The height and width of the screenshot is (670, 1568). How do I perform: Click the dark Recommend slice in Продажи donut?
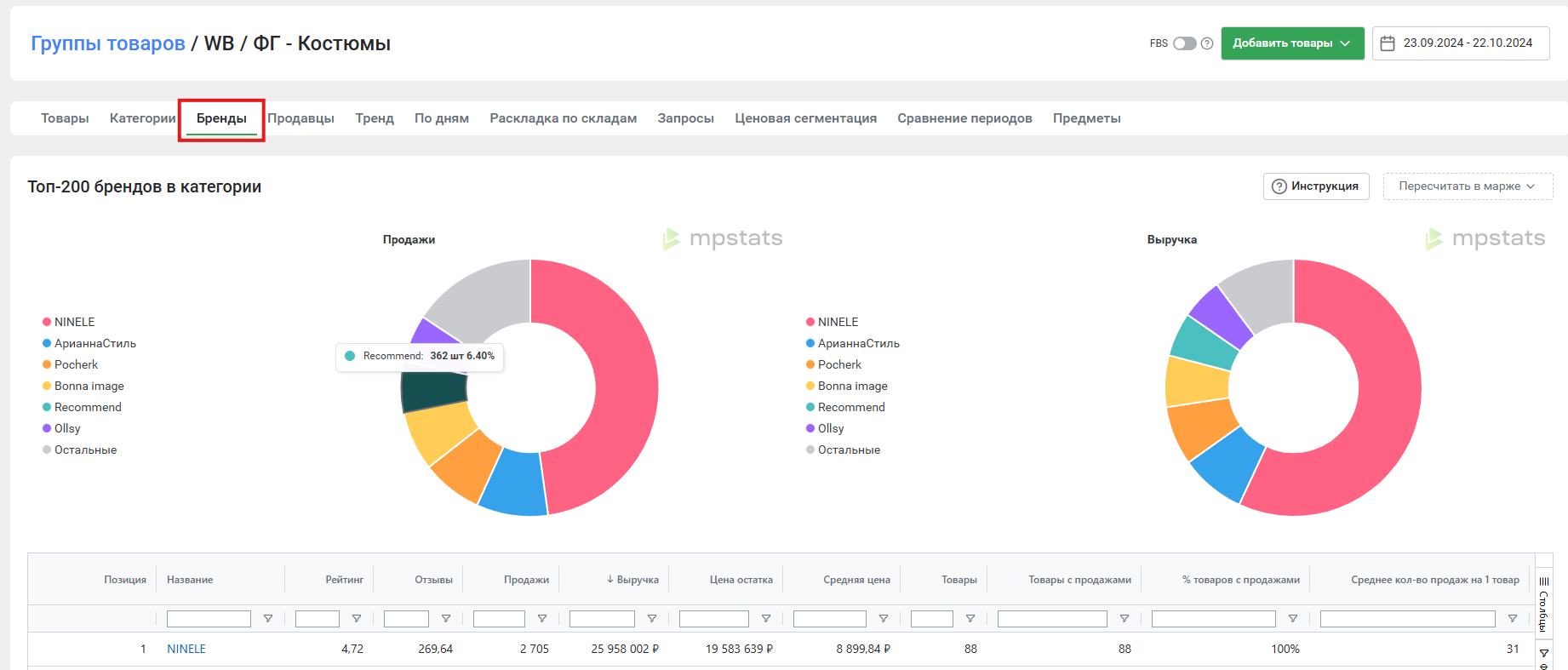[x=433, y=392]
